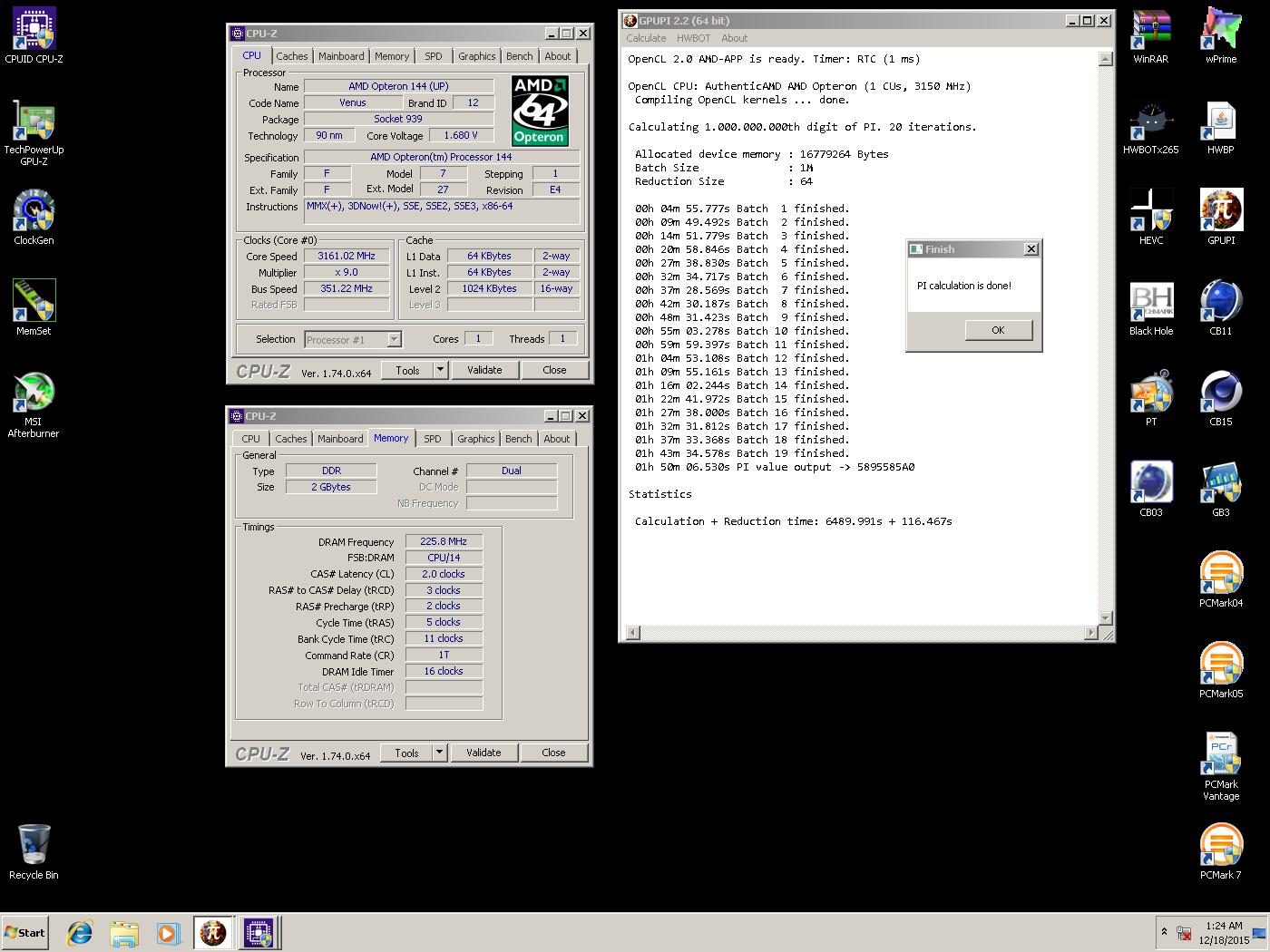1270x952 pixels.
Task: Open the Recycle Bin
Action: [34, 852]
